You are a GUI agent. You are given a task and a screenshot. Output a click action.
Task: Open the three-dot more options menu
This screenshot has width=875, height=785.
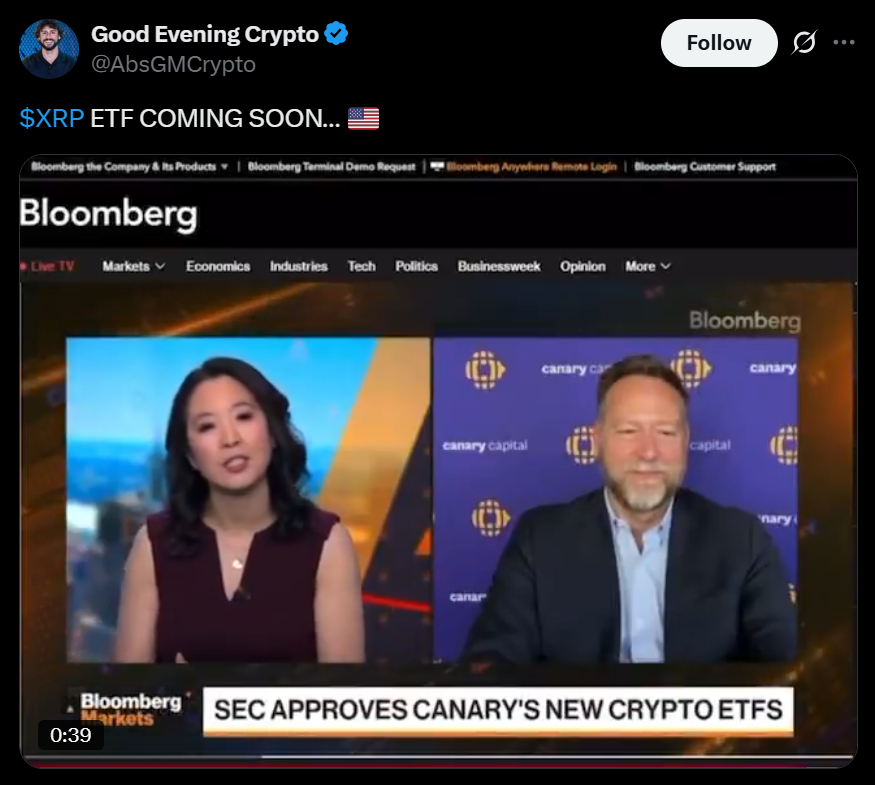(844, 42)
